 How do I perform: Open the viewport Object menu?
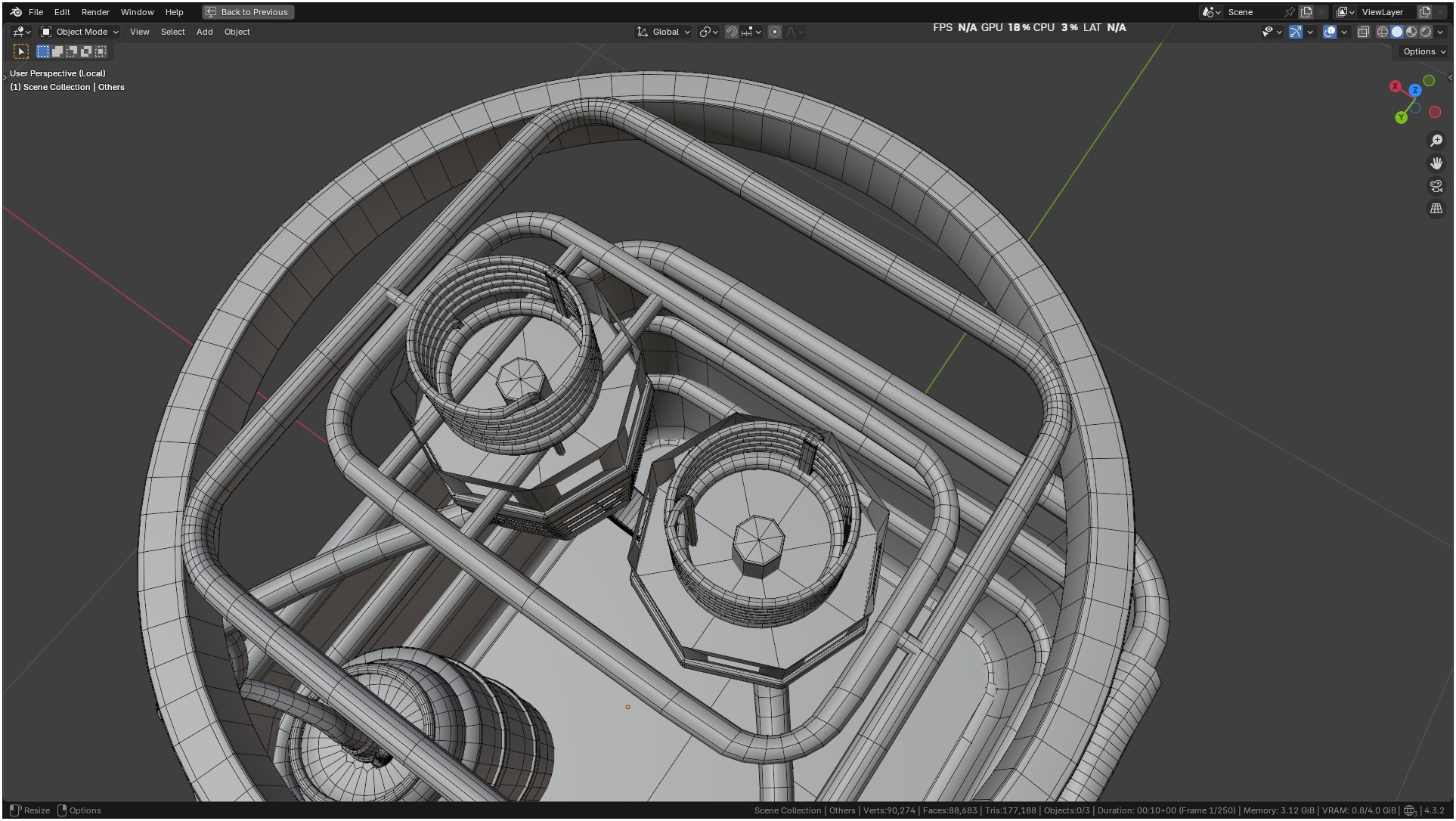click(x=237, y=32)
